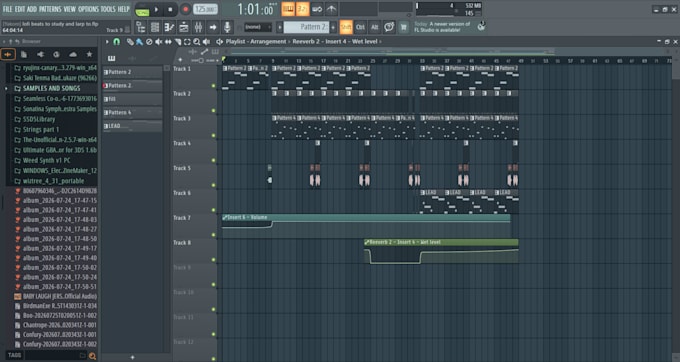Viewport: 680px width, 362px height.
Task: Toggle Song/Pattern mode switch
Action: [142, 10]
